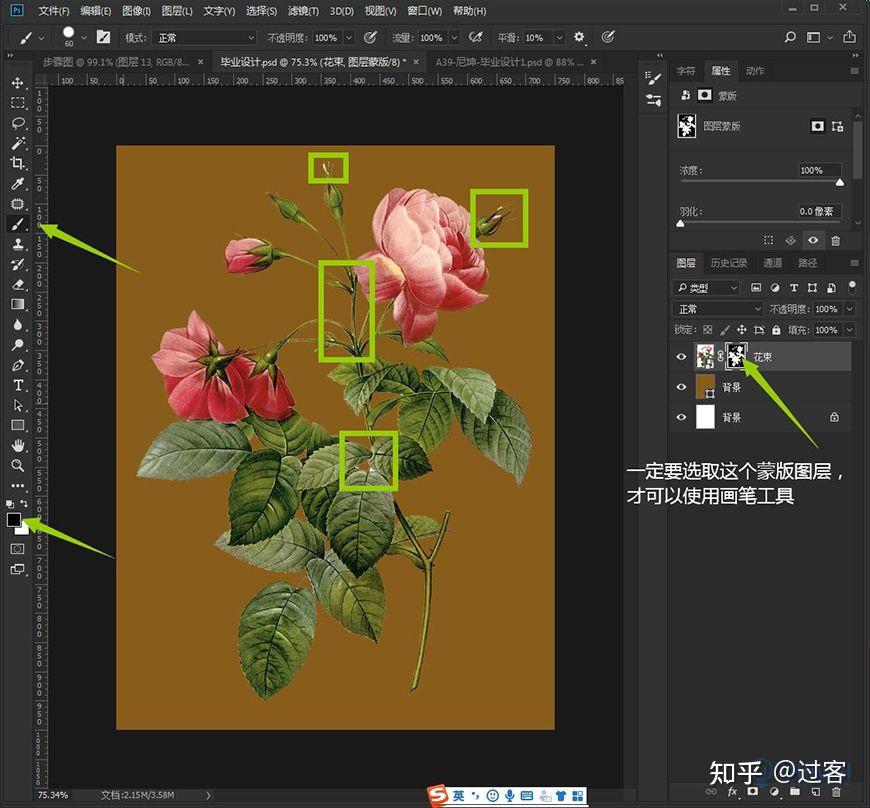Image resolution: width=870 pixels, height=808 pixels.
Task: Click the foreground color swatch
Action: 13,519
